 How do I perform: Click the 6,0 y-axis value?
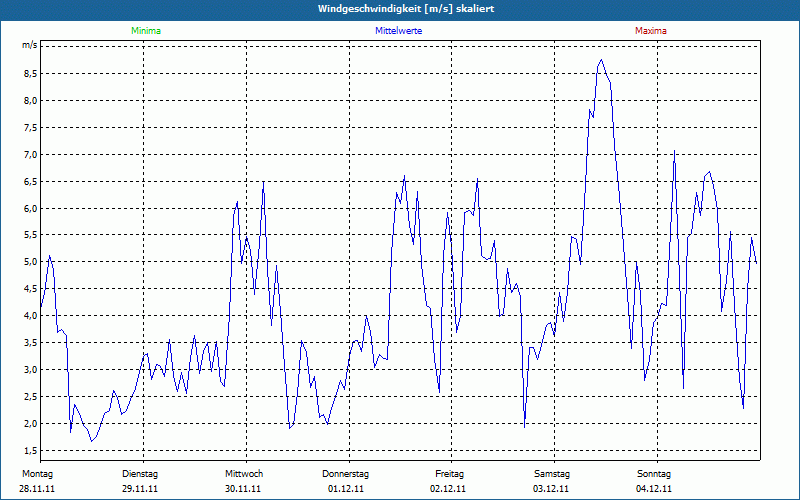click(31, 208)
